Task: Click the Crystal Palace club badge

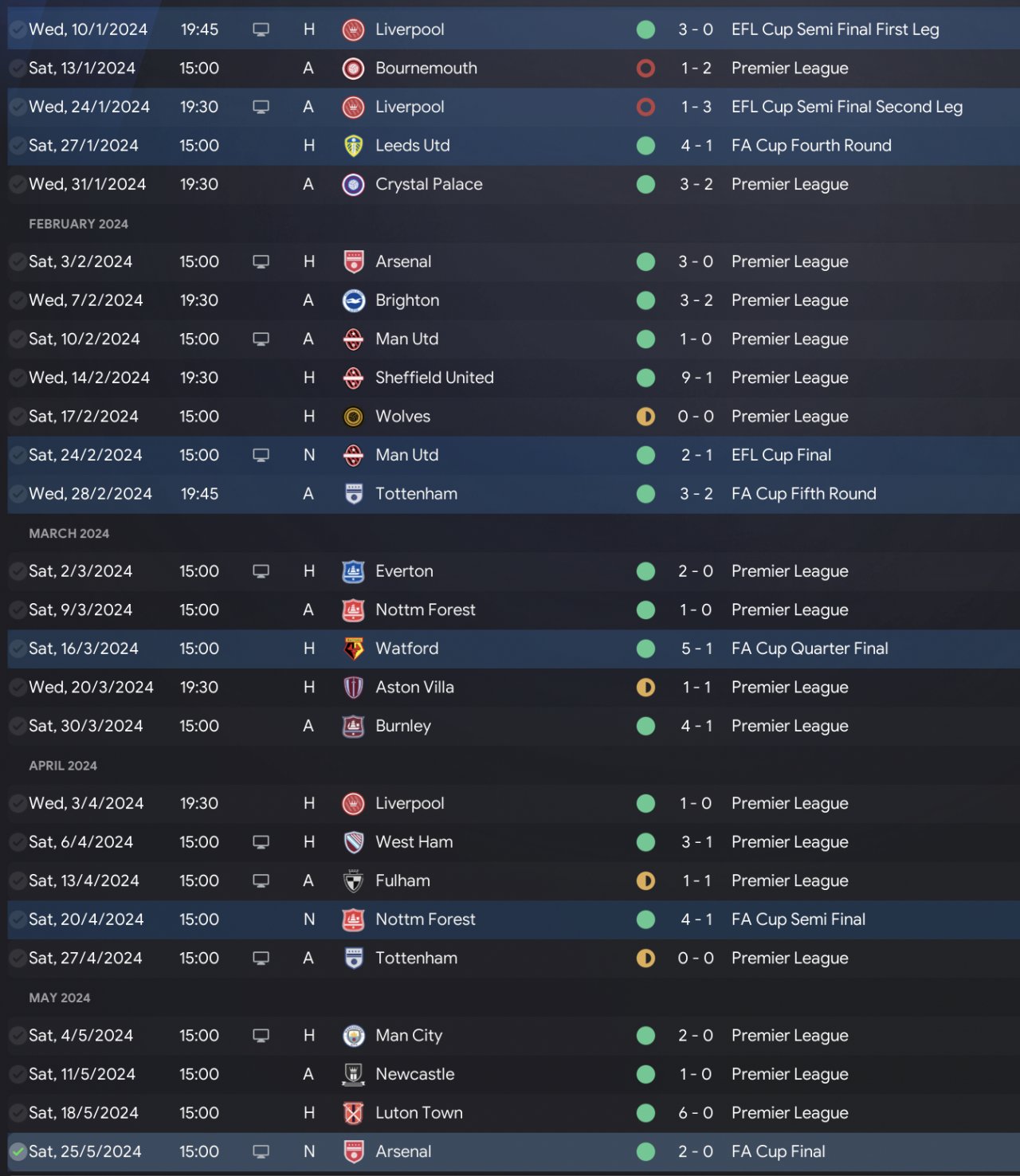Action: [353, 184]
